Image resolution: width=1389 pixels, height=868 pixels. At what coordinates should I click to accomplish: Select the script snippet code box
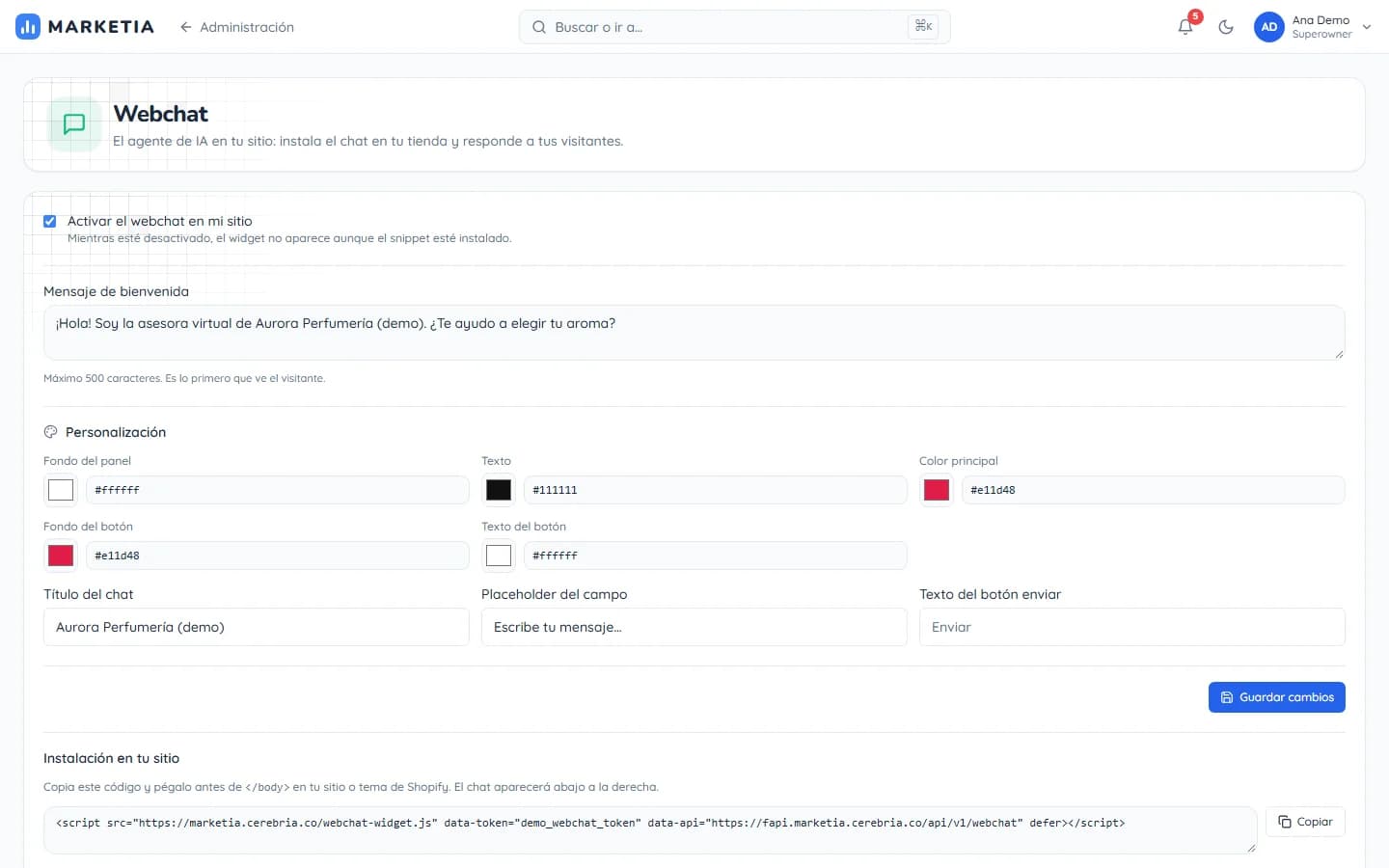(649, 830)
